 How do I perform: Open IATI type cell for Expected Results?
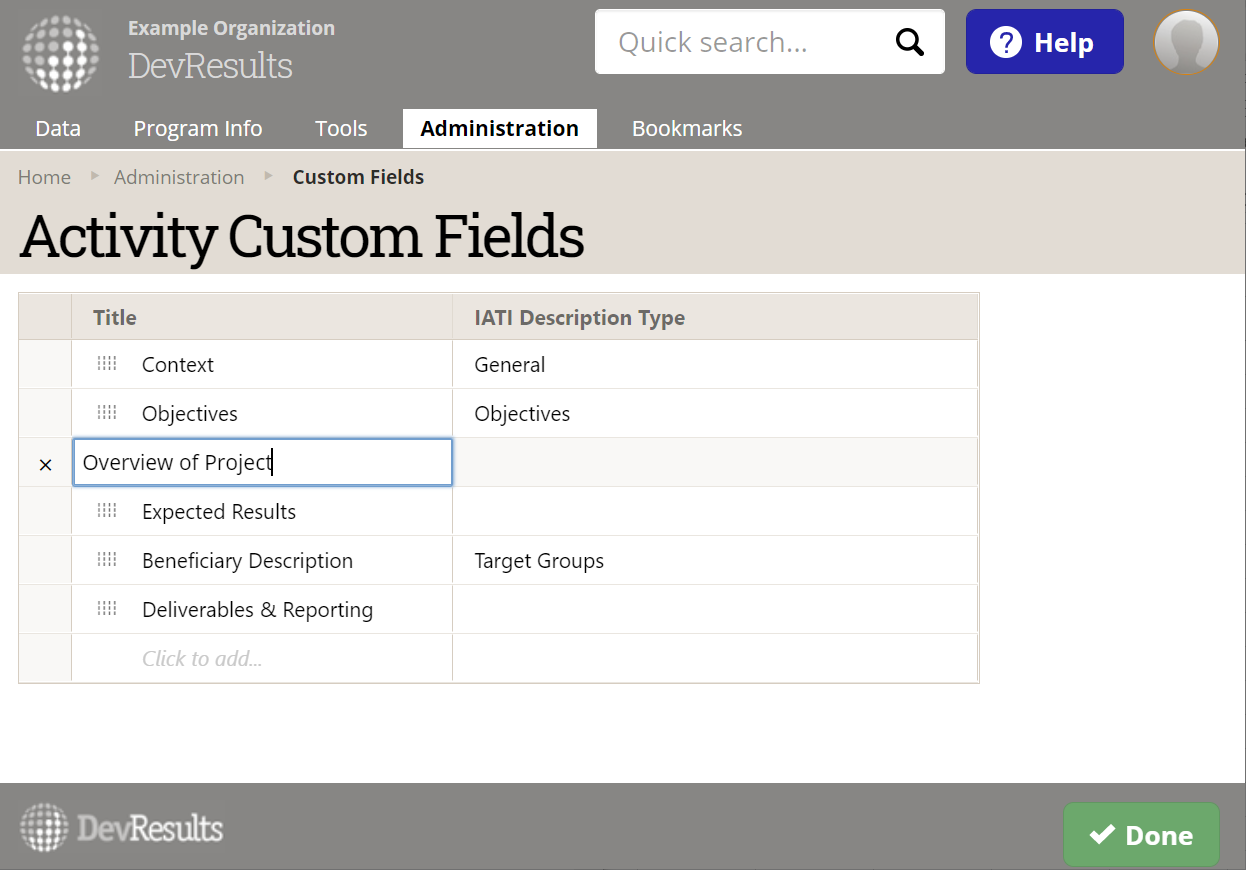[x=714, y=511]
